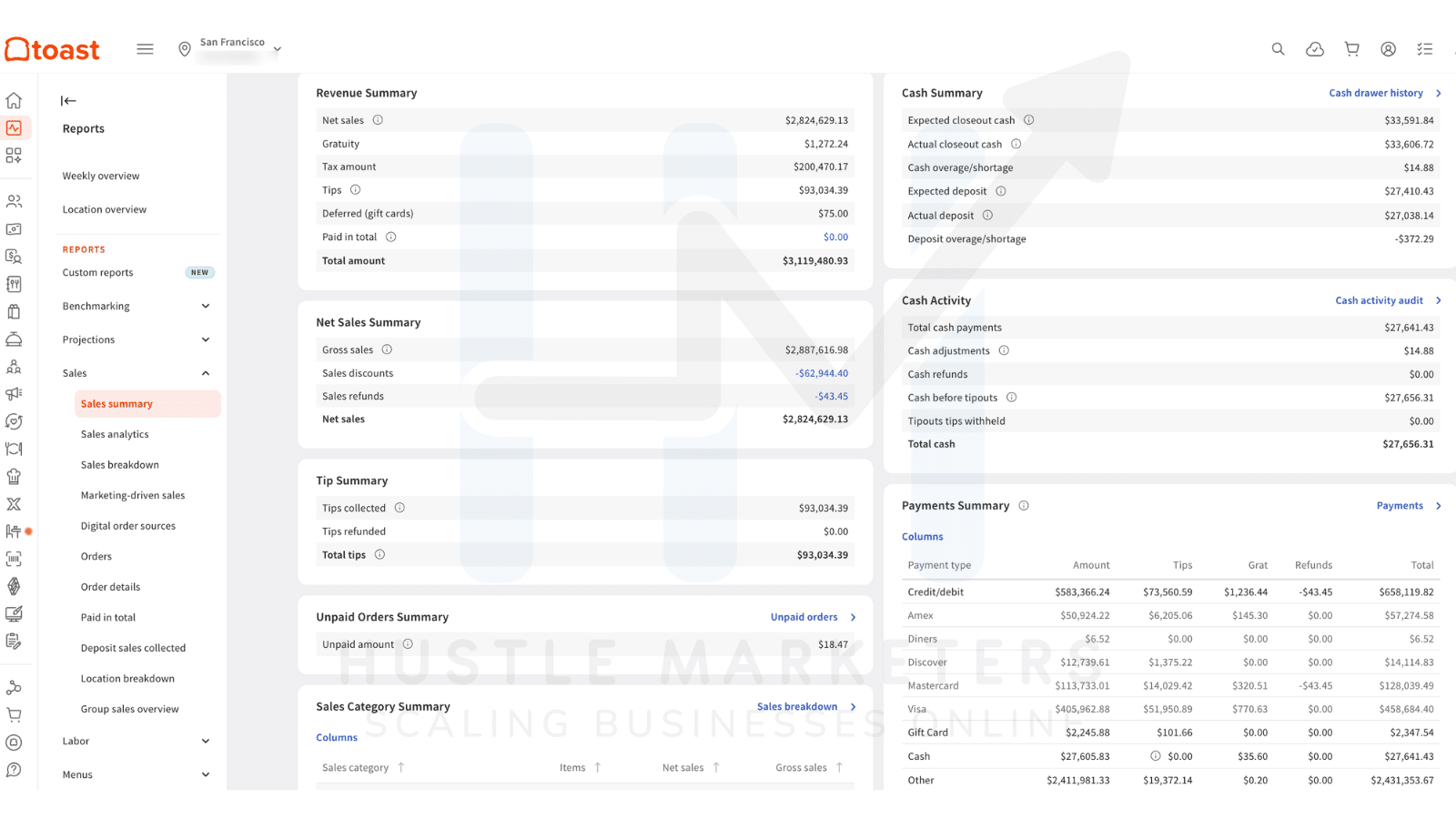The height and width of the screenshot is (819, 1456).
Task: Click the -$62,944.40 Sales discounts value
Action: tap(822, 374)
